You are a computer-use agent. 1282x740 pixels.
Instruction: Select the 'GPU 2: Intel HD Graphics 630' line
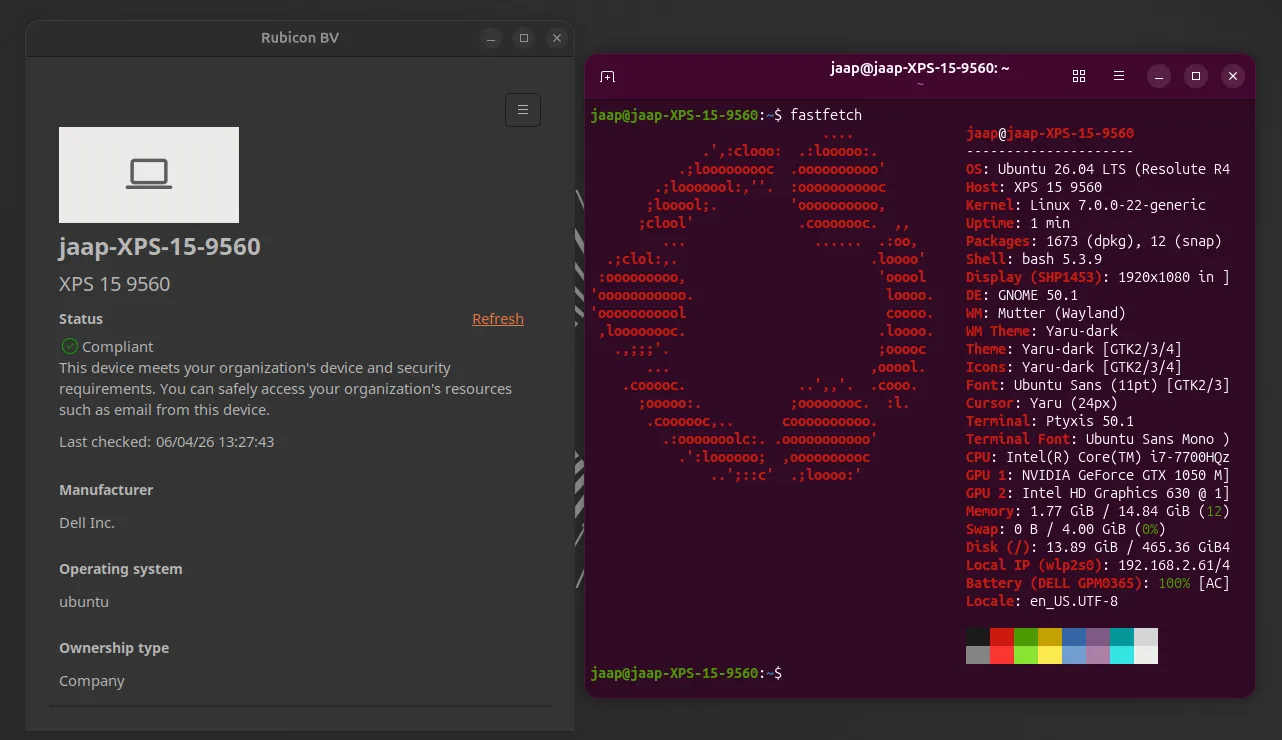(x=1098, y=493)
